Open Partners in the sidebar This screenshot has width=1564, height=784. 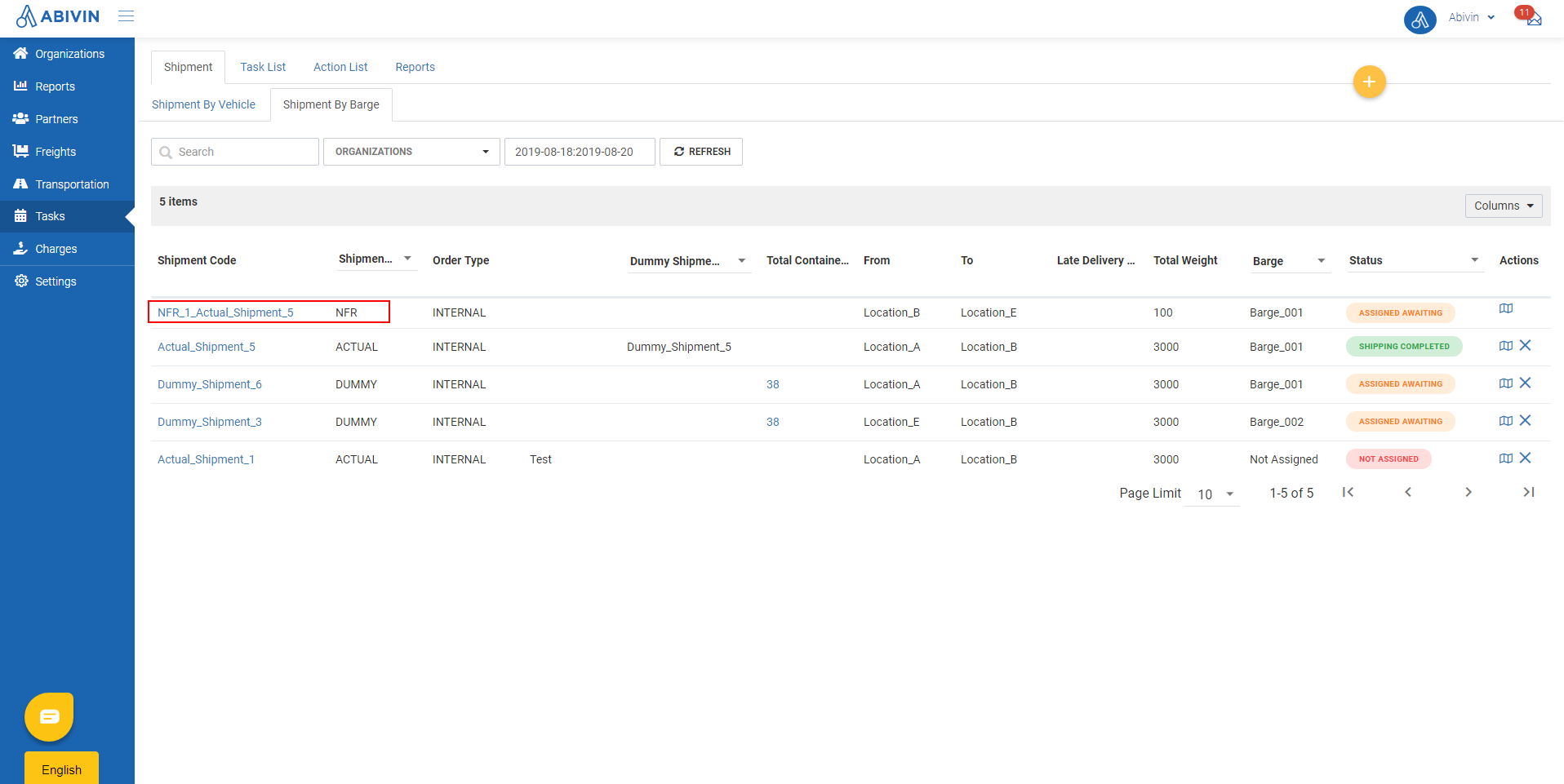(67, 119)
